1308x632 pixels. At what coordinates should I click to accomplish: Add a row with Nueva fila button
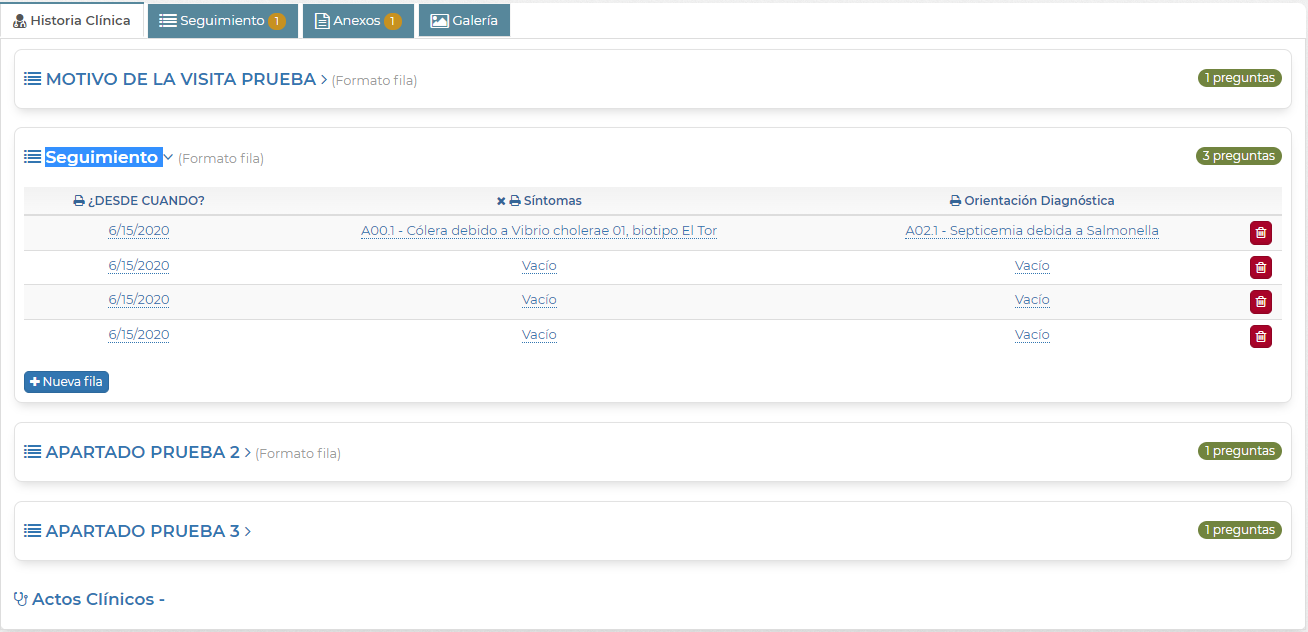point(66,382)
